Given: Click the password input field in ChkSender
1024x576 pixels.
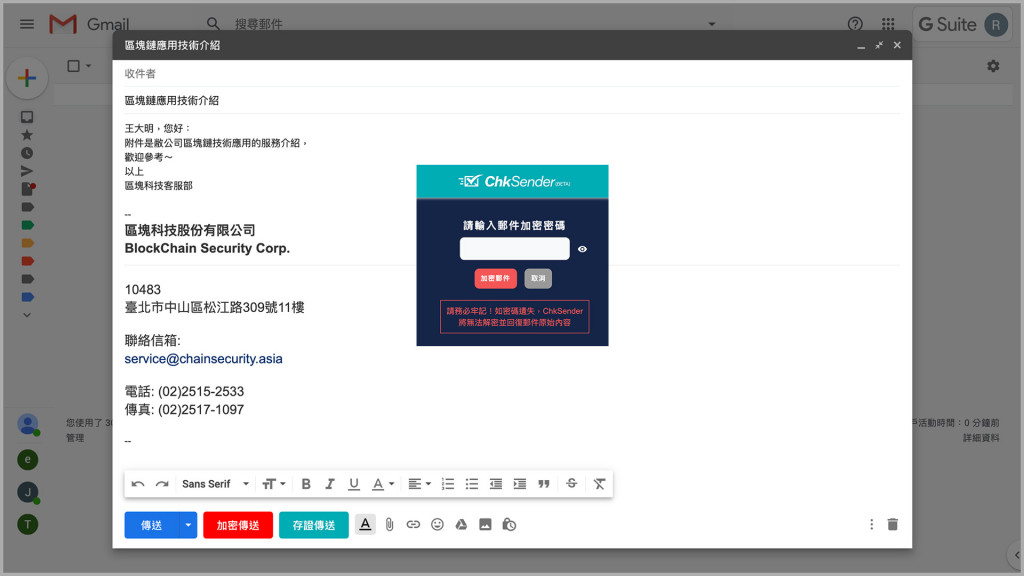Looking at the screenshot, I should pyautogui.click(x=515, y=249).
